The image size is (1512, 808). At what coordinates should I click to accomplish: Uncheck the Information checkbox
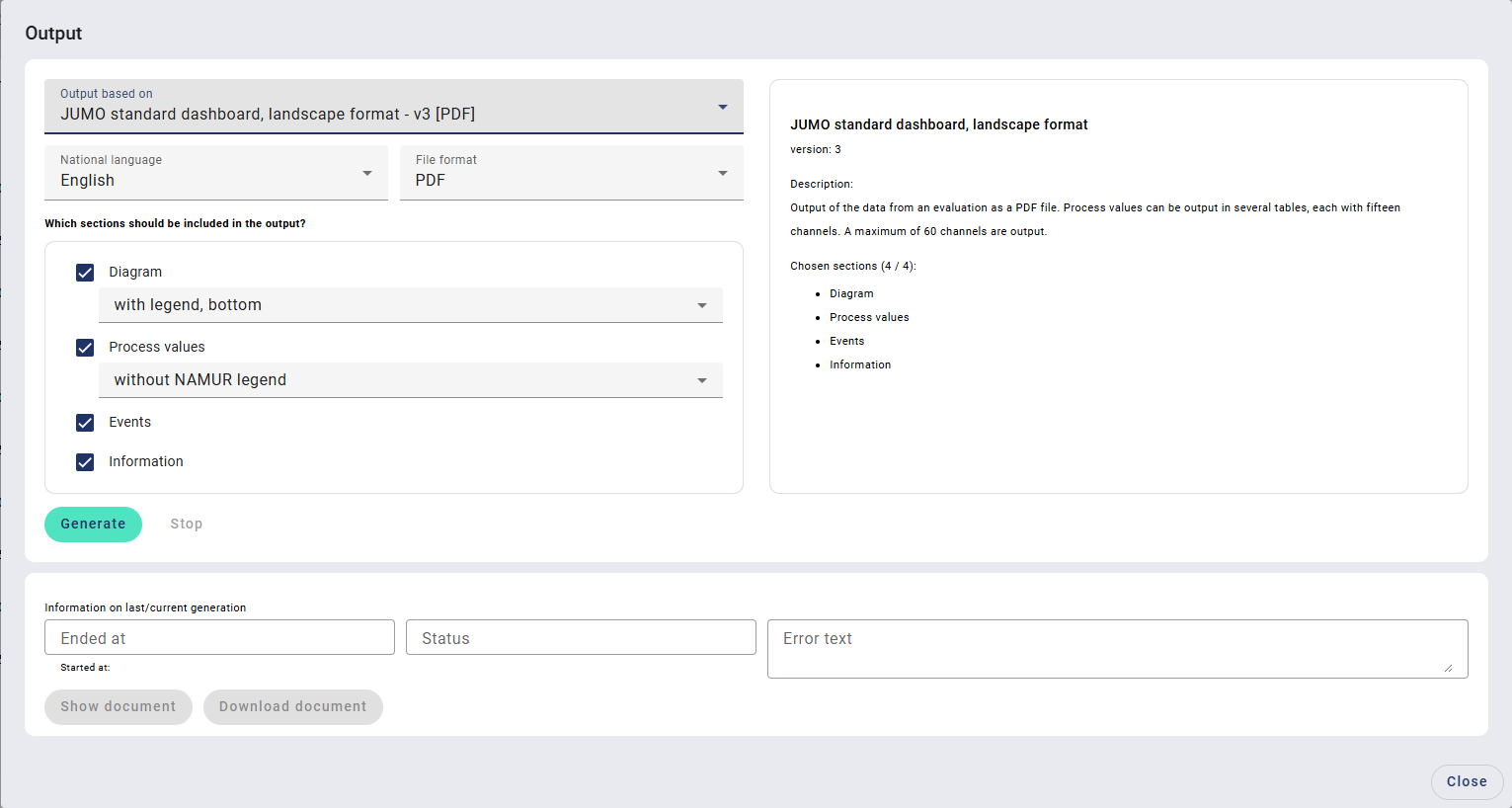pos(85,462)
